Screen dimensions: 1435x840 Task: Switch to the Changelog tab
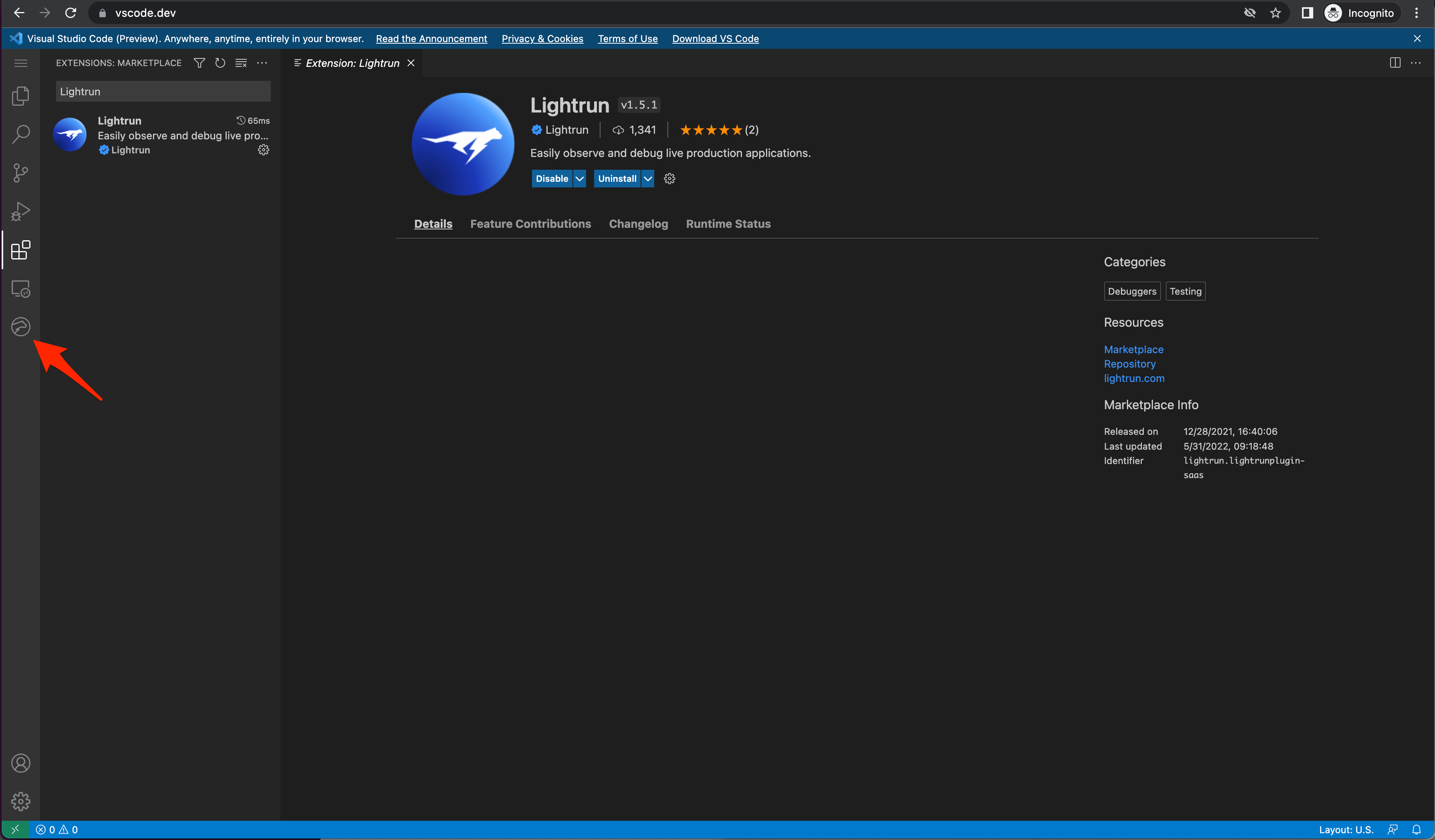click(638, 224)
